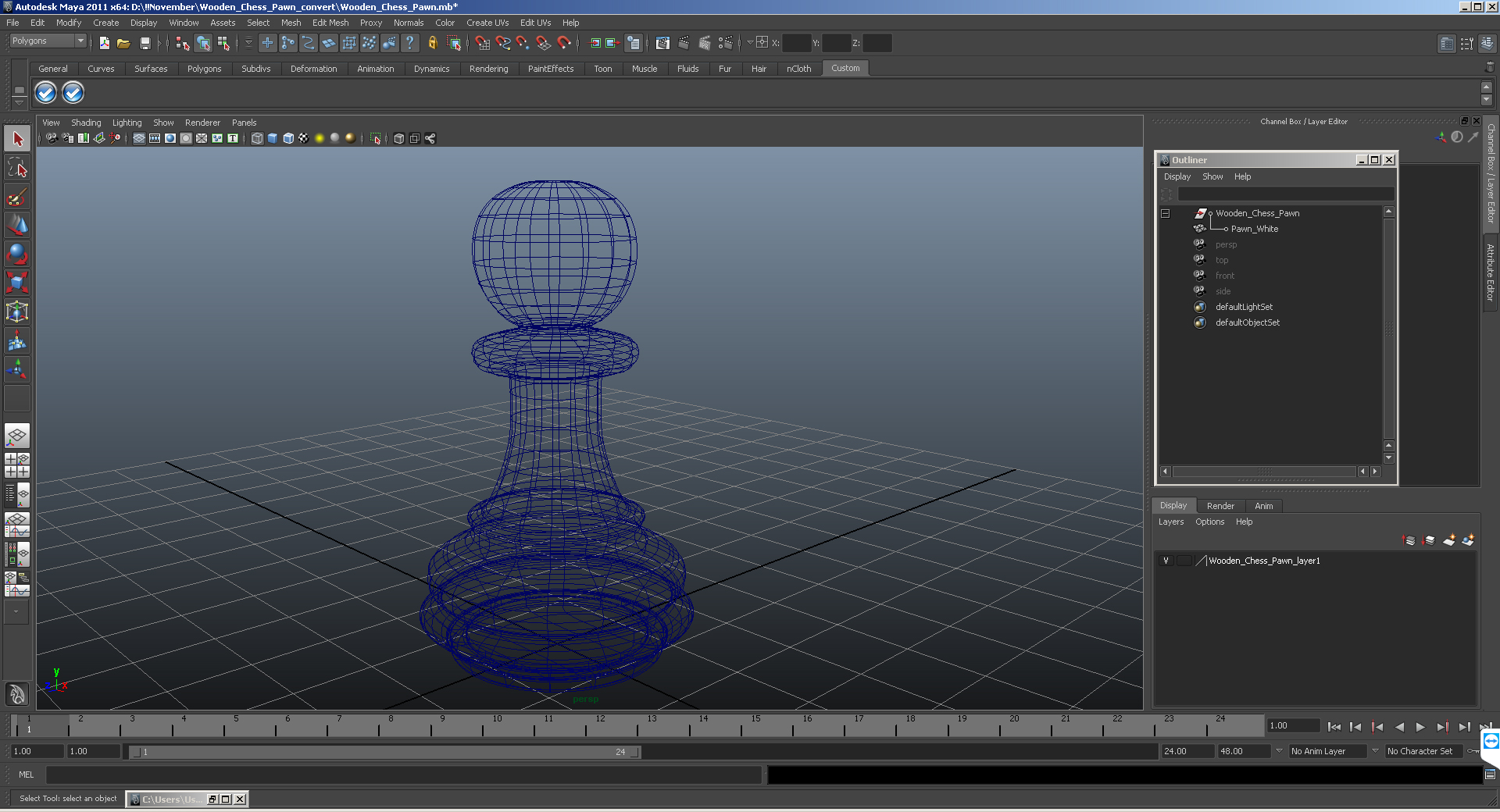This screenshot has width=1500, height=812.
Task: Toggle Select by Hierarchy mode
Action: click(x=183, y=43)
